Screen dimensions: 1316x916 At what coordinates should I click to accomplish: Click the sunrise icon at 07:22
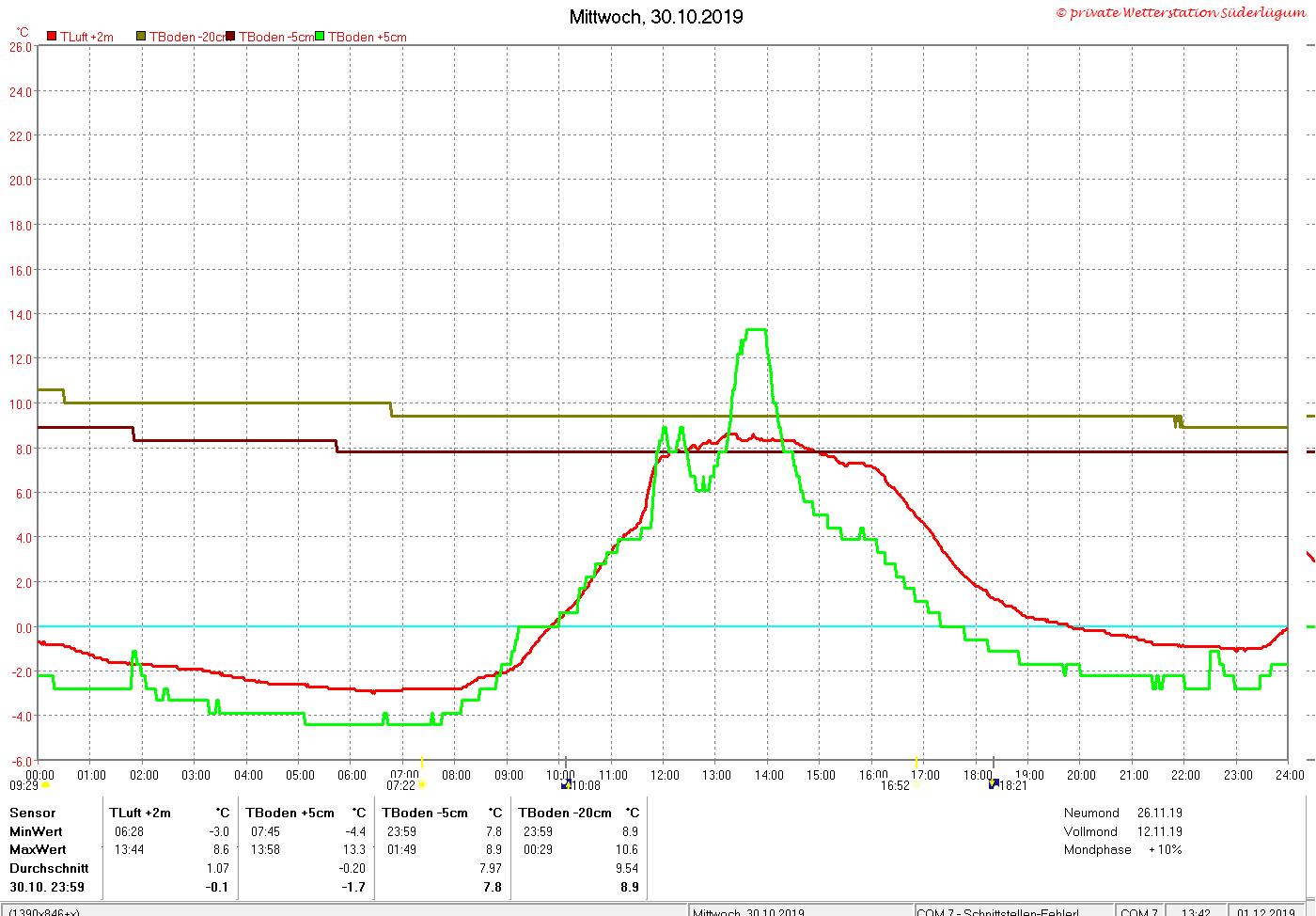tap(422, 785)
